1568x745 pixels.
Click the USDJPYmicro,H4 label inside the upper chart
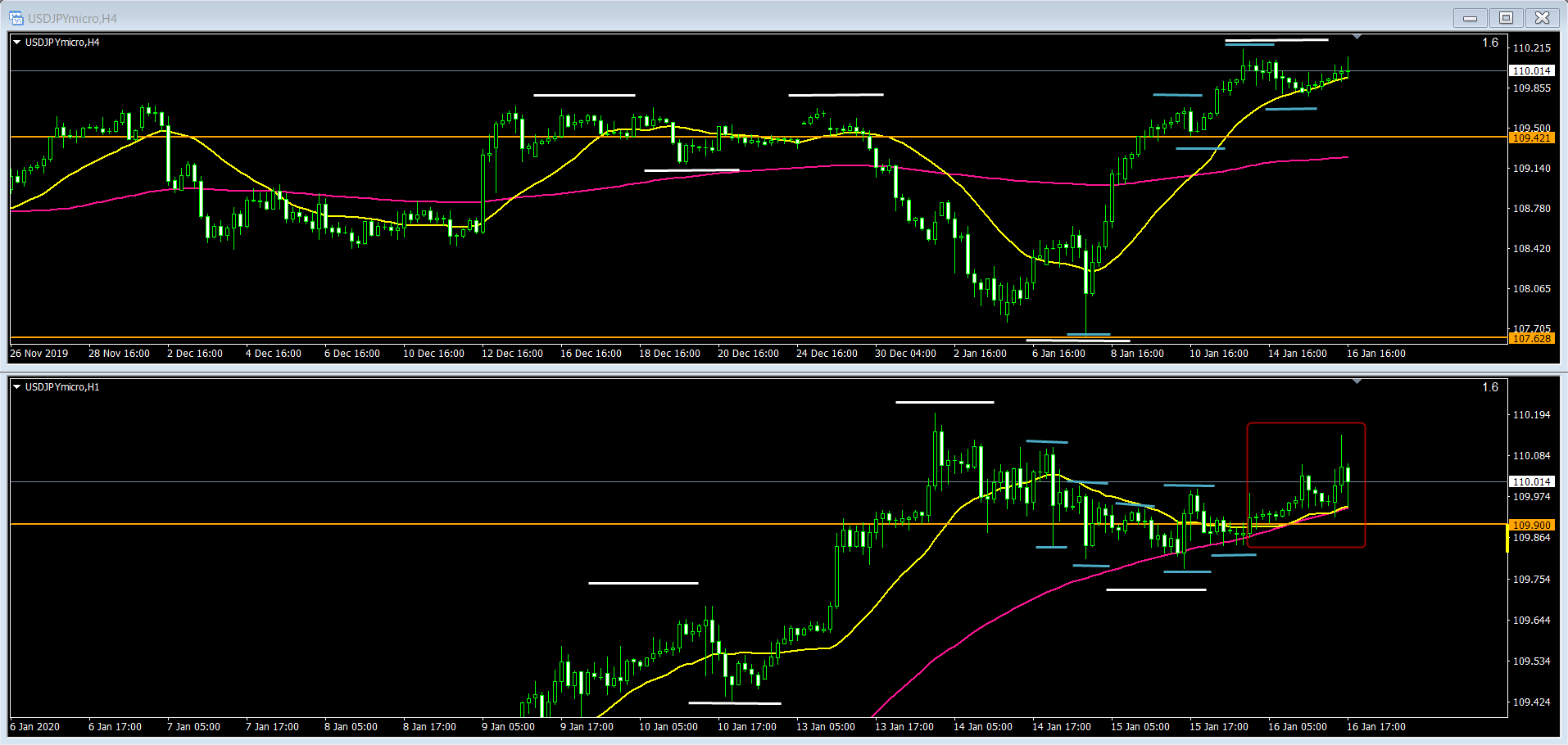62,43
